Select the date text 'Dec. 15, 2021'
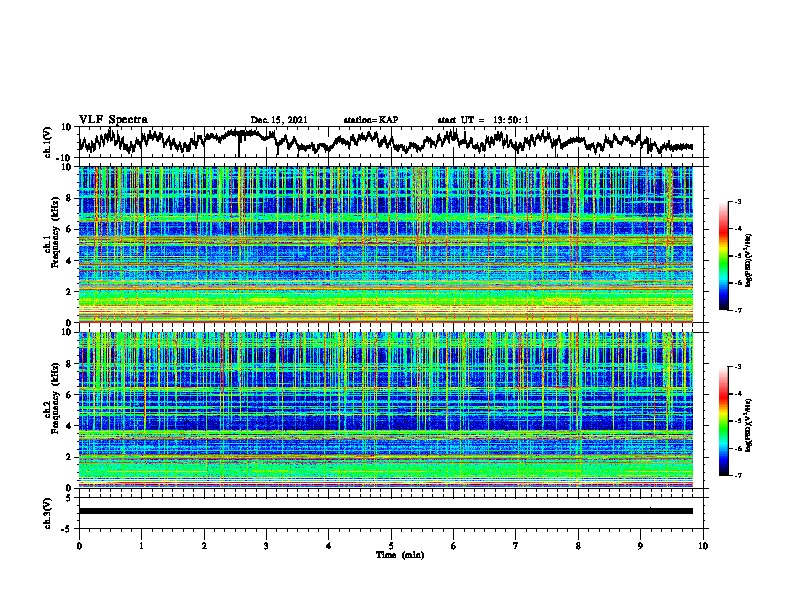Viewport: 792px width, 612px height. click(279, 120)
